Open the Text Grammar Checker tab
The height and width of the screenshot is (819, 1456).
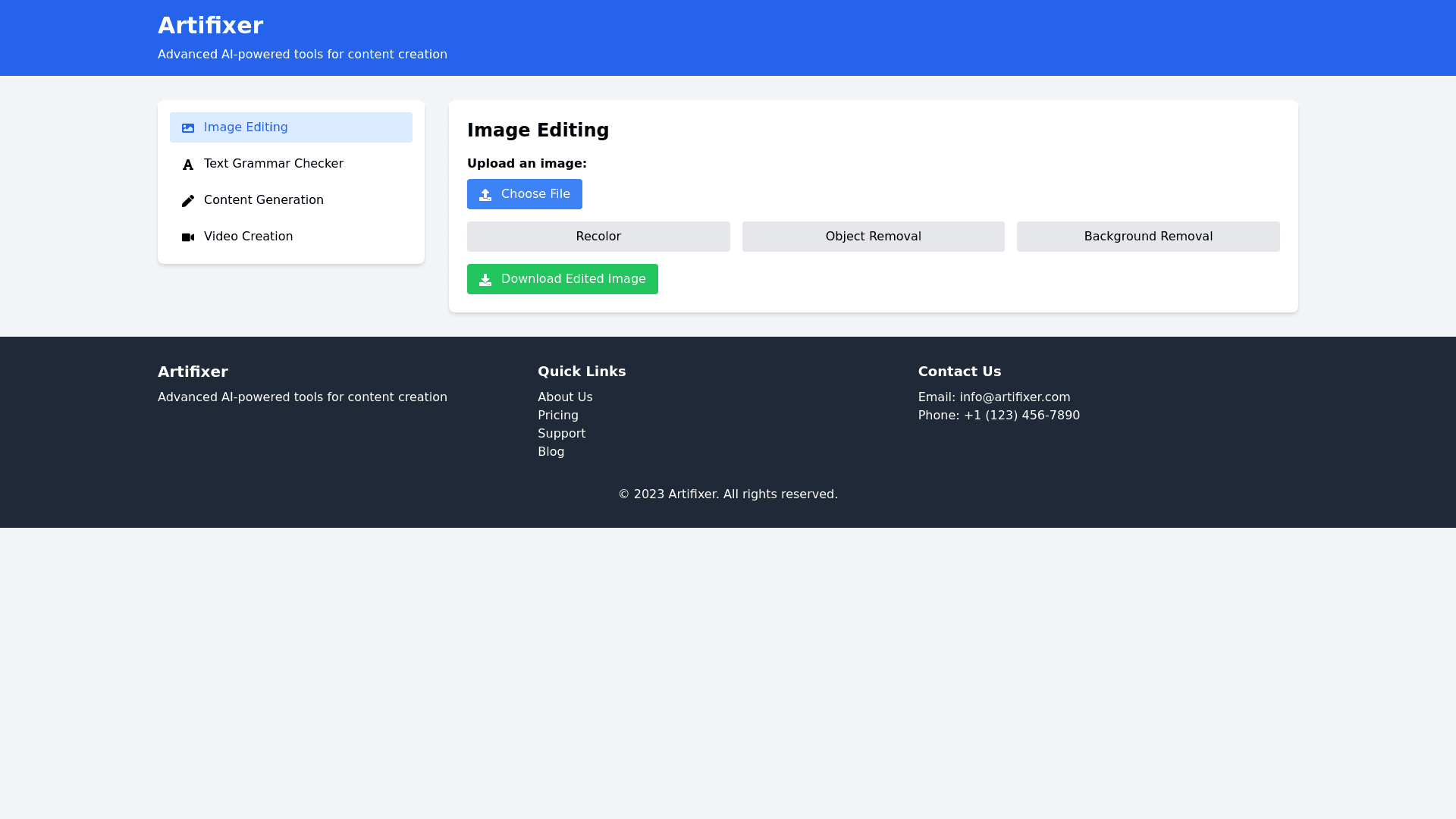pos(273,164)
